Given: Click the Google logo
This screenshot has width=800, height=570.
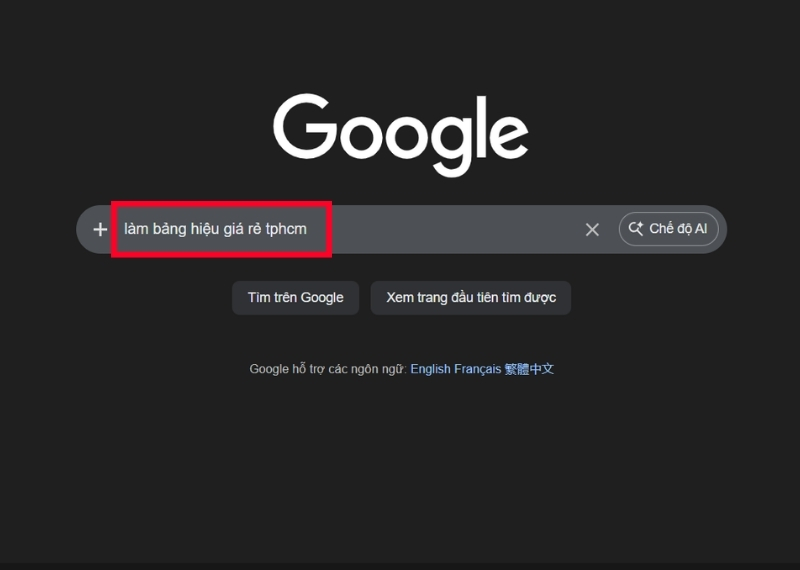Looking at the screenshot, I should coord(401,135).
